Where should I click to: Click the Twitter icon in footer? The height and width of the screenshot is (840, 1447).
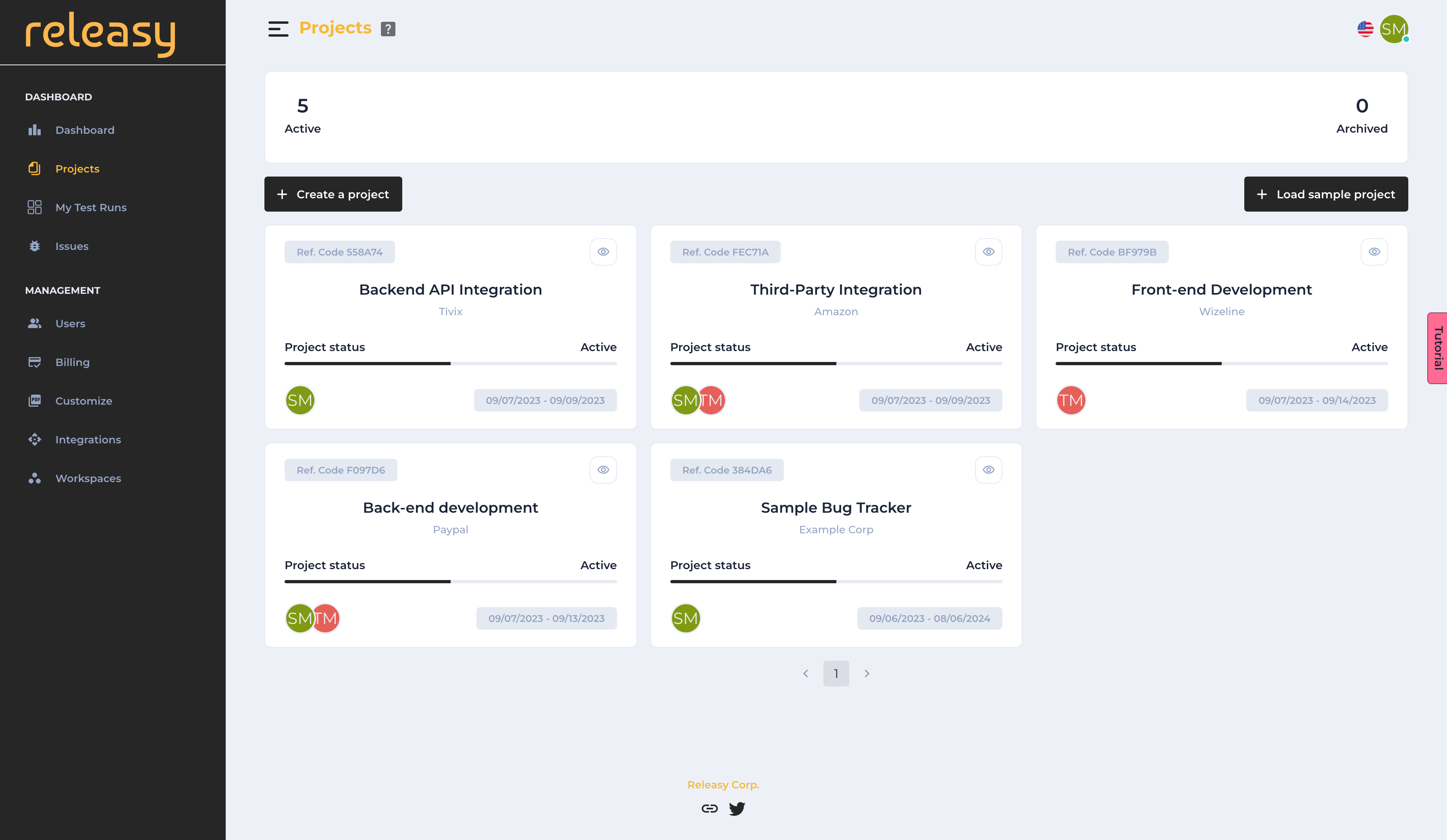(737, 808)
